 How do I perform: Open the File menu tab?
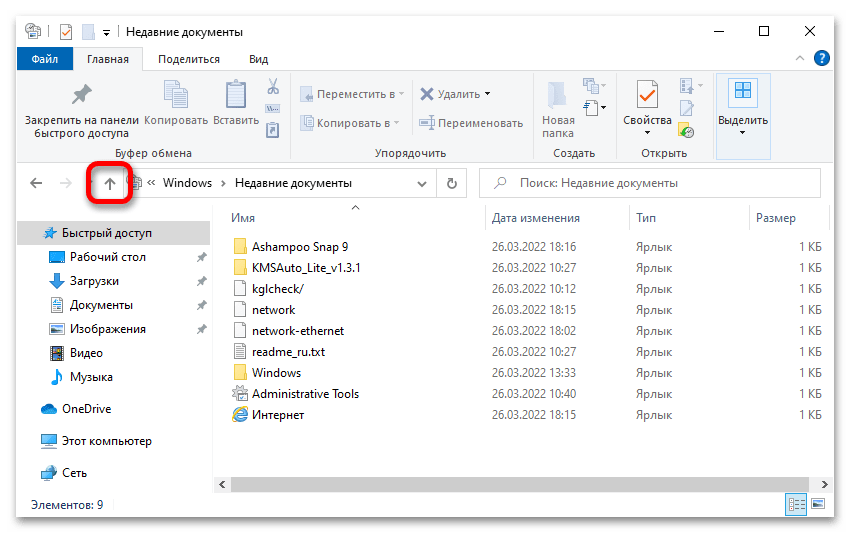click(45, 59)
